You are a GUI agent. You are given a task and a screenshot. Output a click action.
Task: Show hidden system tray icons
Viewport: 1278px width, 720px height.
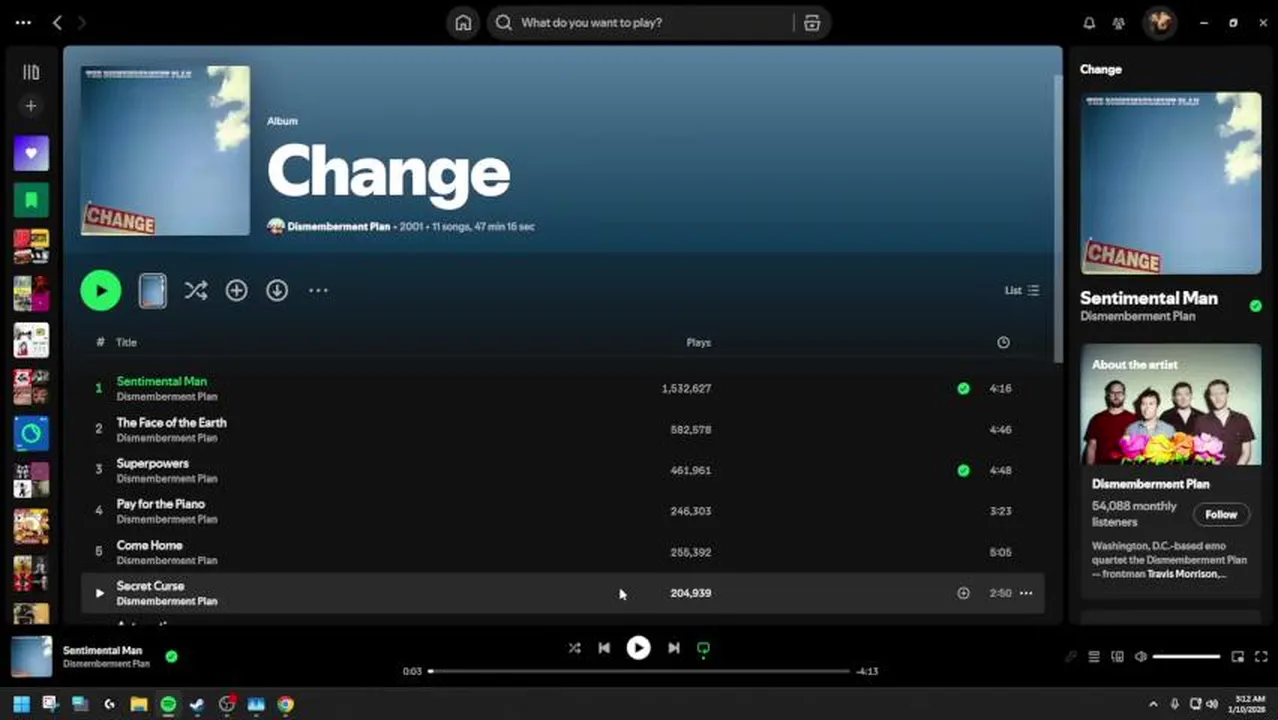[x=1152, y=704]
